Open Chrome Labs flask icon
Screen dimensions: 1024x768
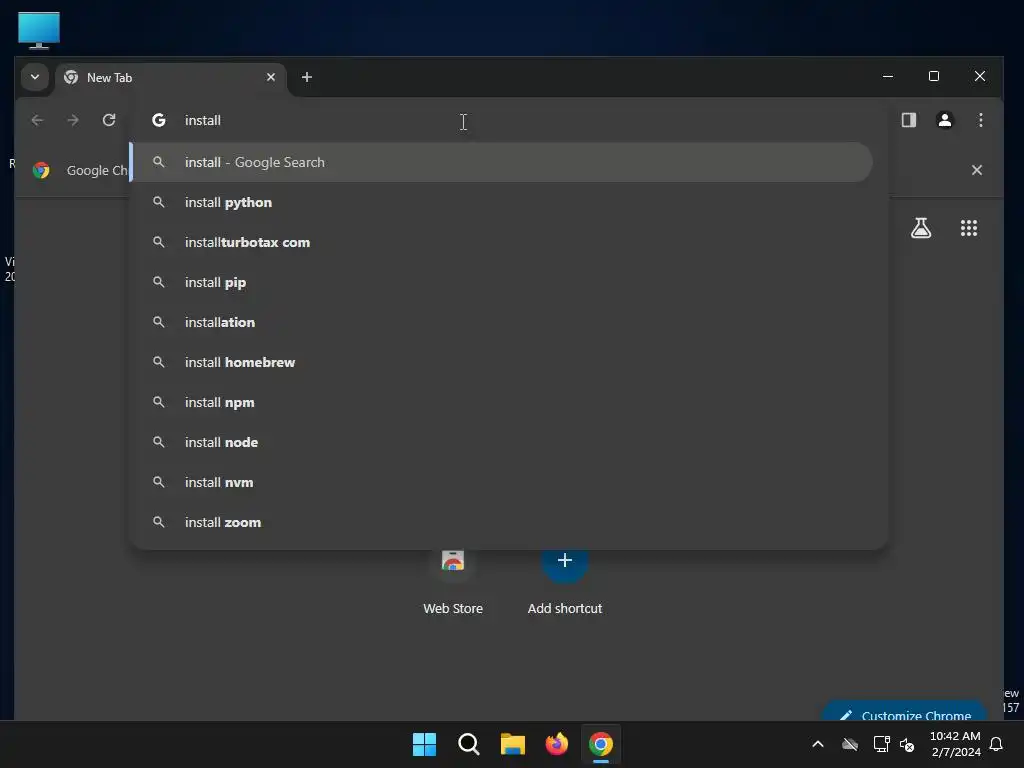tap(921, 228)
